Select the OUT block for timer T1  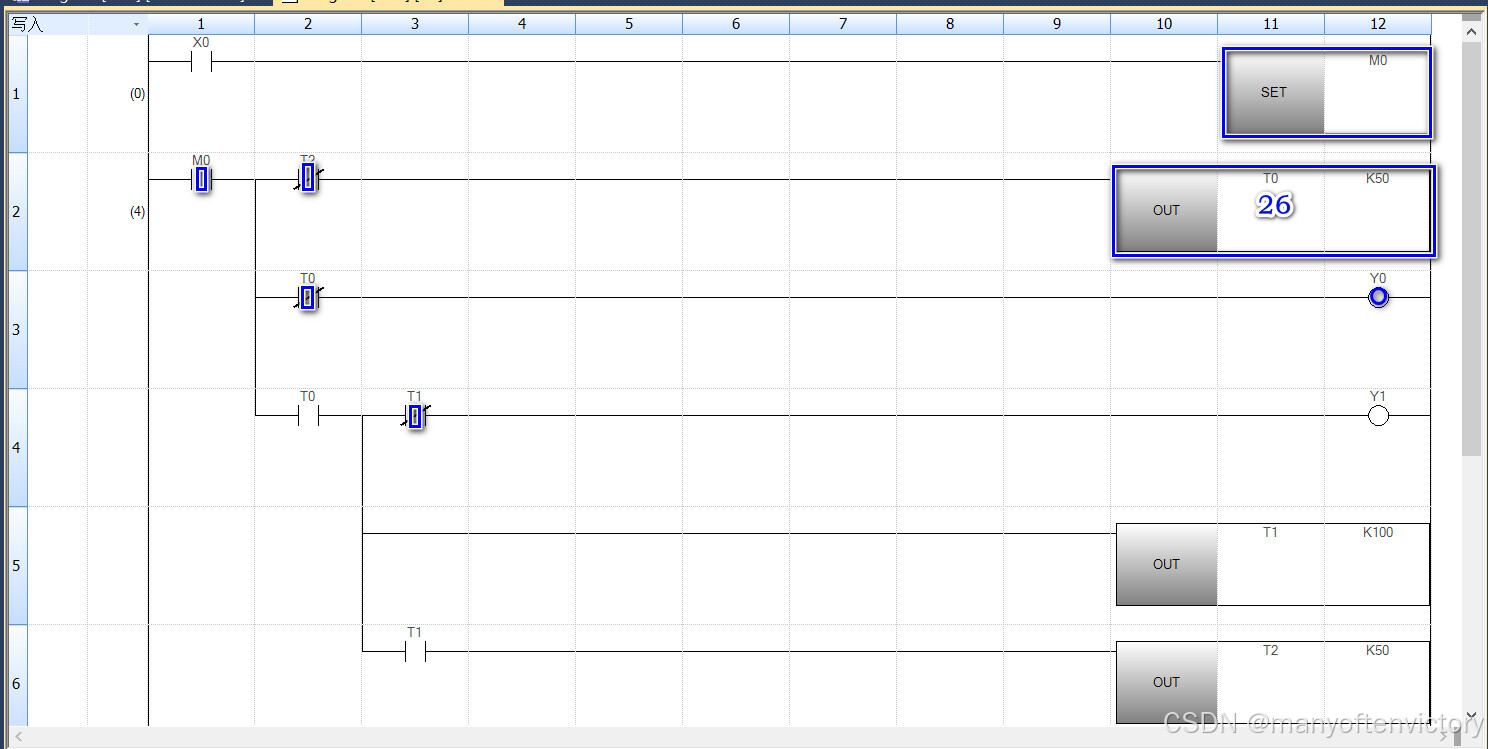(x=1273, y=564)
